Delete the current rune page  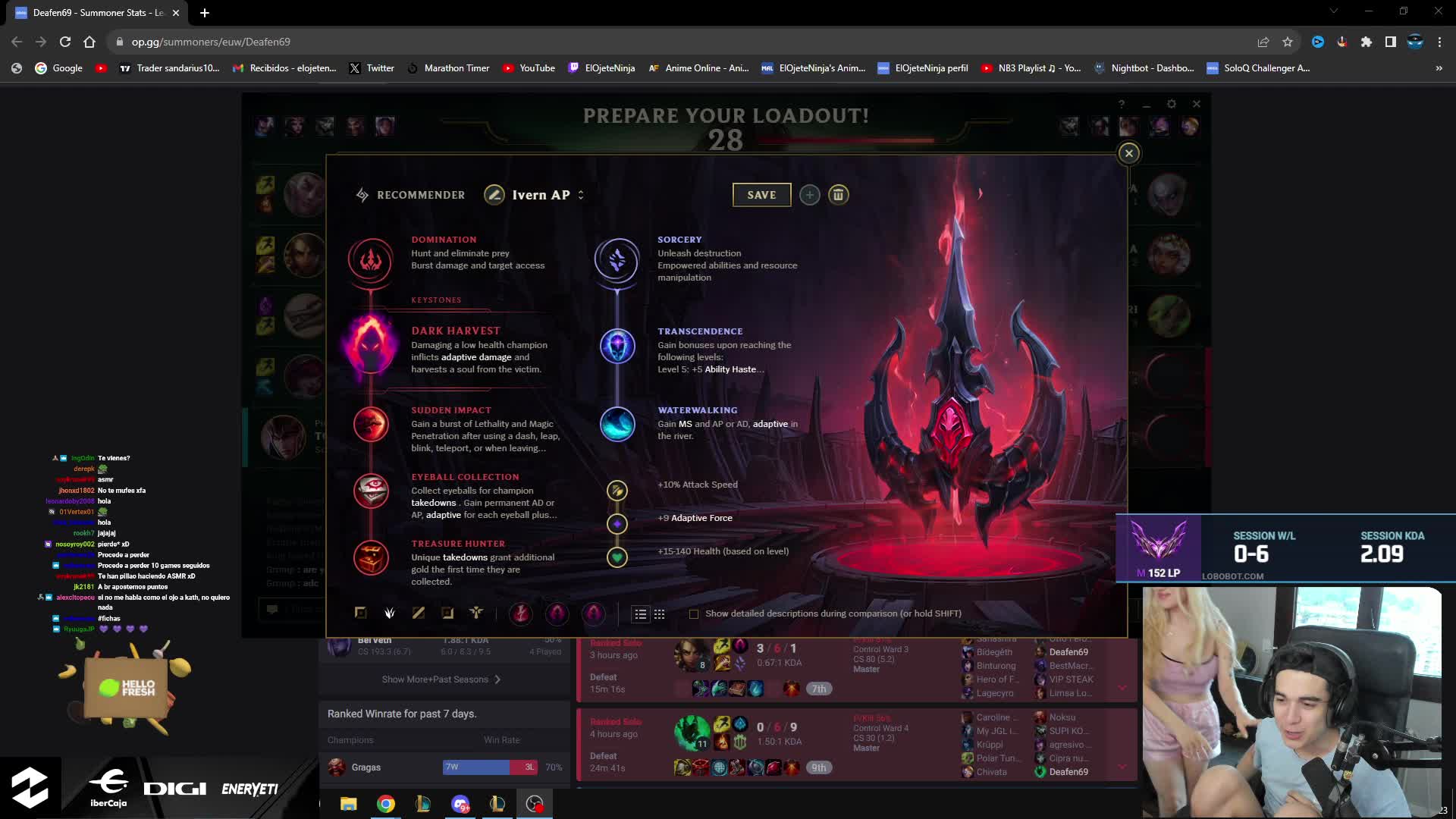(838, 195)
